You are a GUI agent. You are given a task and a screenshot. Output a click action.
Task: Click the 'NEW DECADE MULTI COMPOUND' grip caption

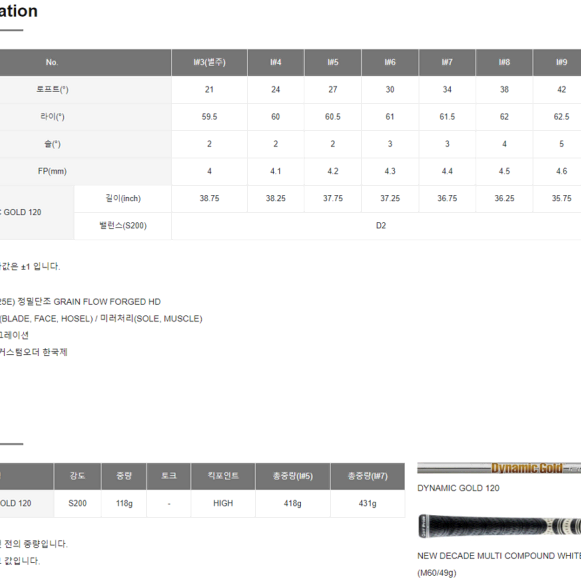coord(499,556)
